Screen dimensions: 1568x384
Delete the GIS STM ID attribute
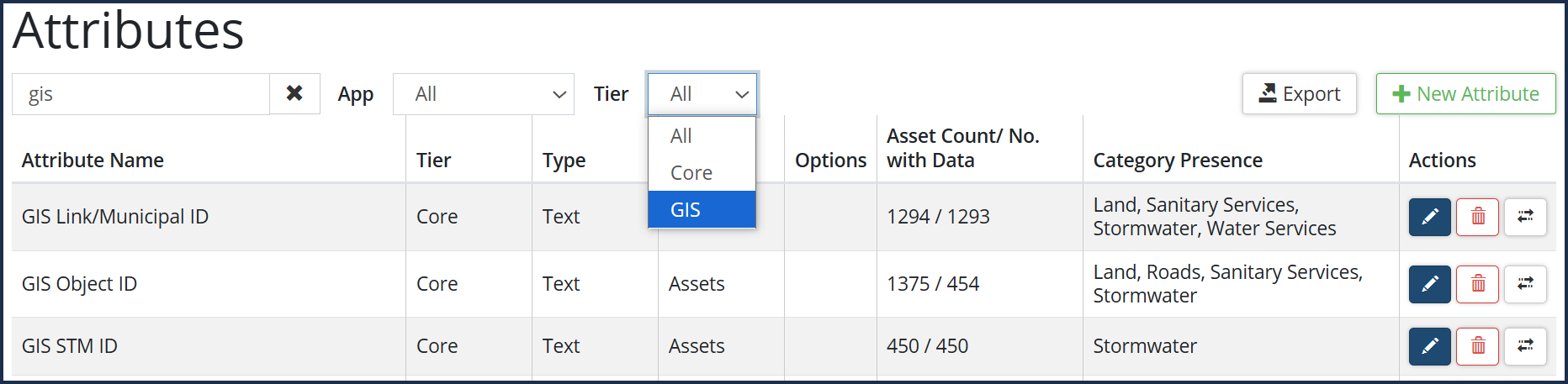[1477, 346]
